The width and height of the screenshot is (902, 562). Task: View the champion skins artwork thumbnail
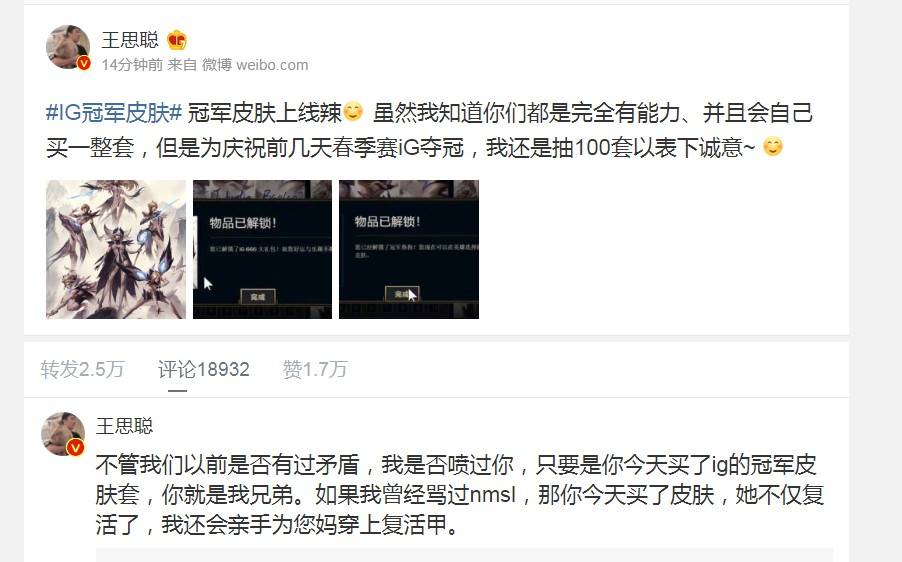coord(116,249)
